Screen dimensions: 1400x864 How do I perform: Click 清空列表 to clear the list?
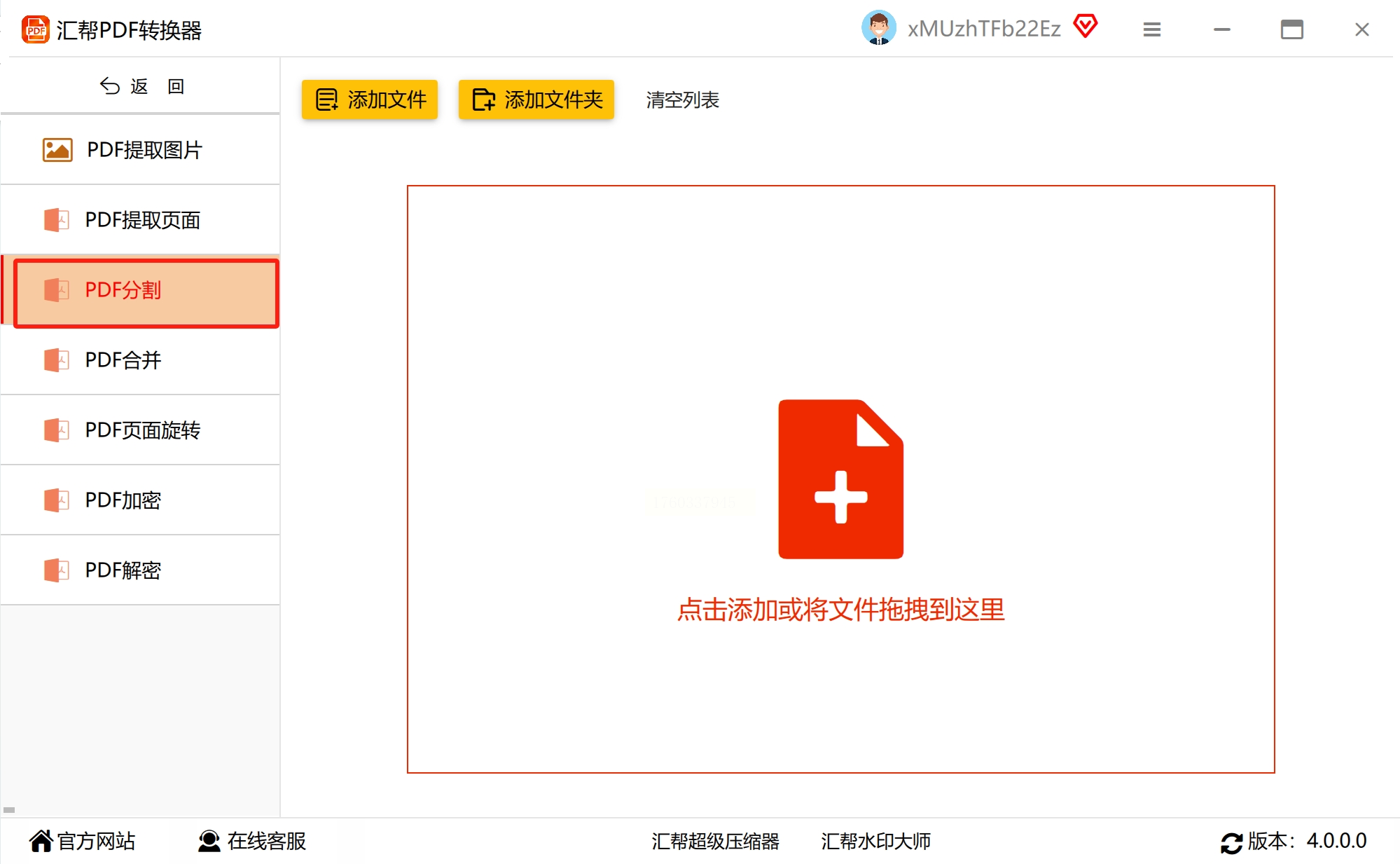[682, 100]
